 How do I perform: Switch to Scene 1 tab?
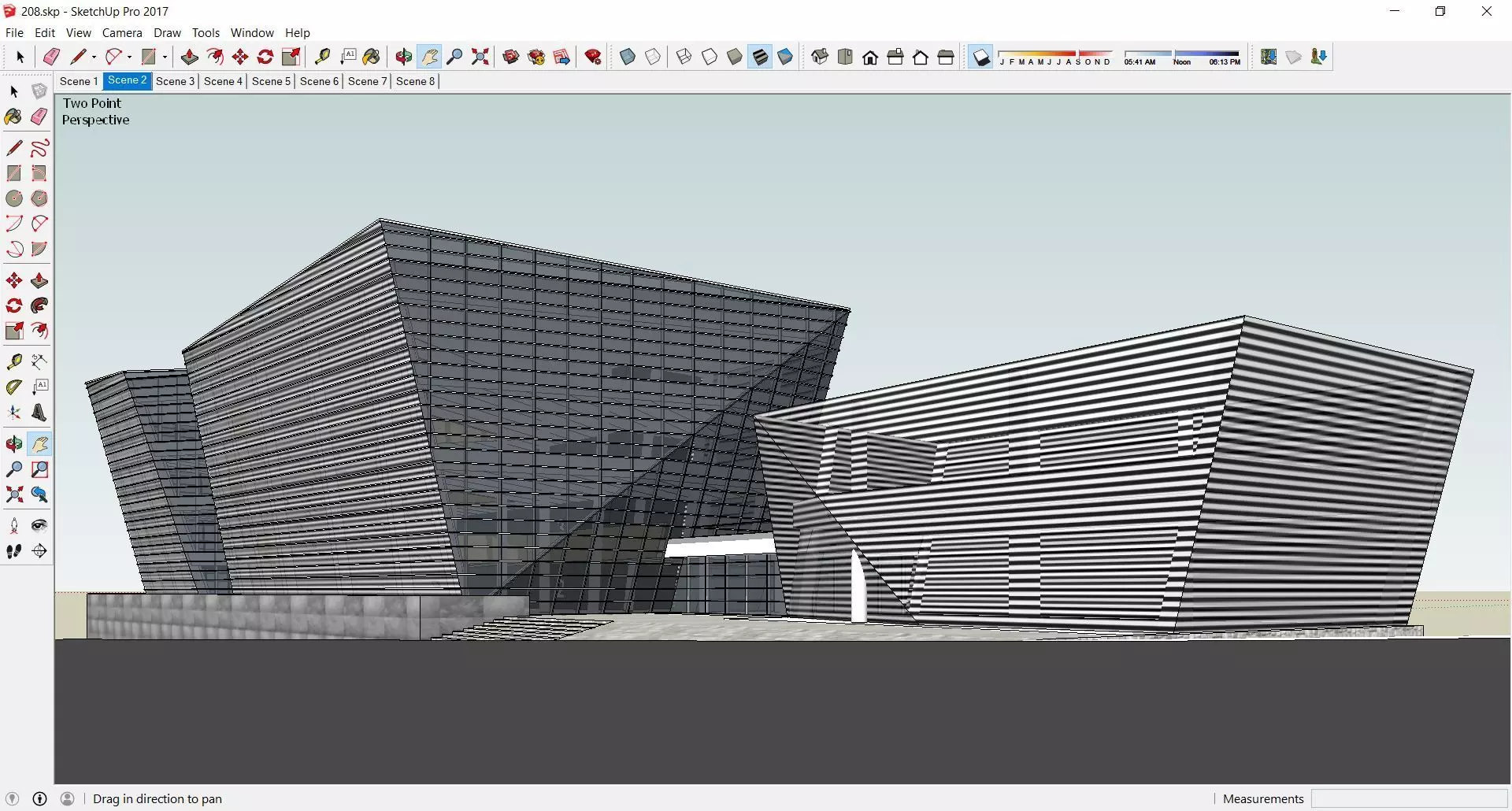pyautogui.click(x=79, y=81)
